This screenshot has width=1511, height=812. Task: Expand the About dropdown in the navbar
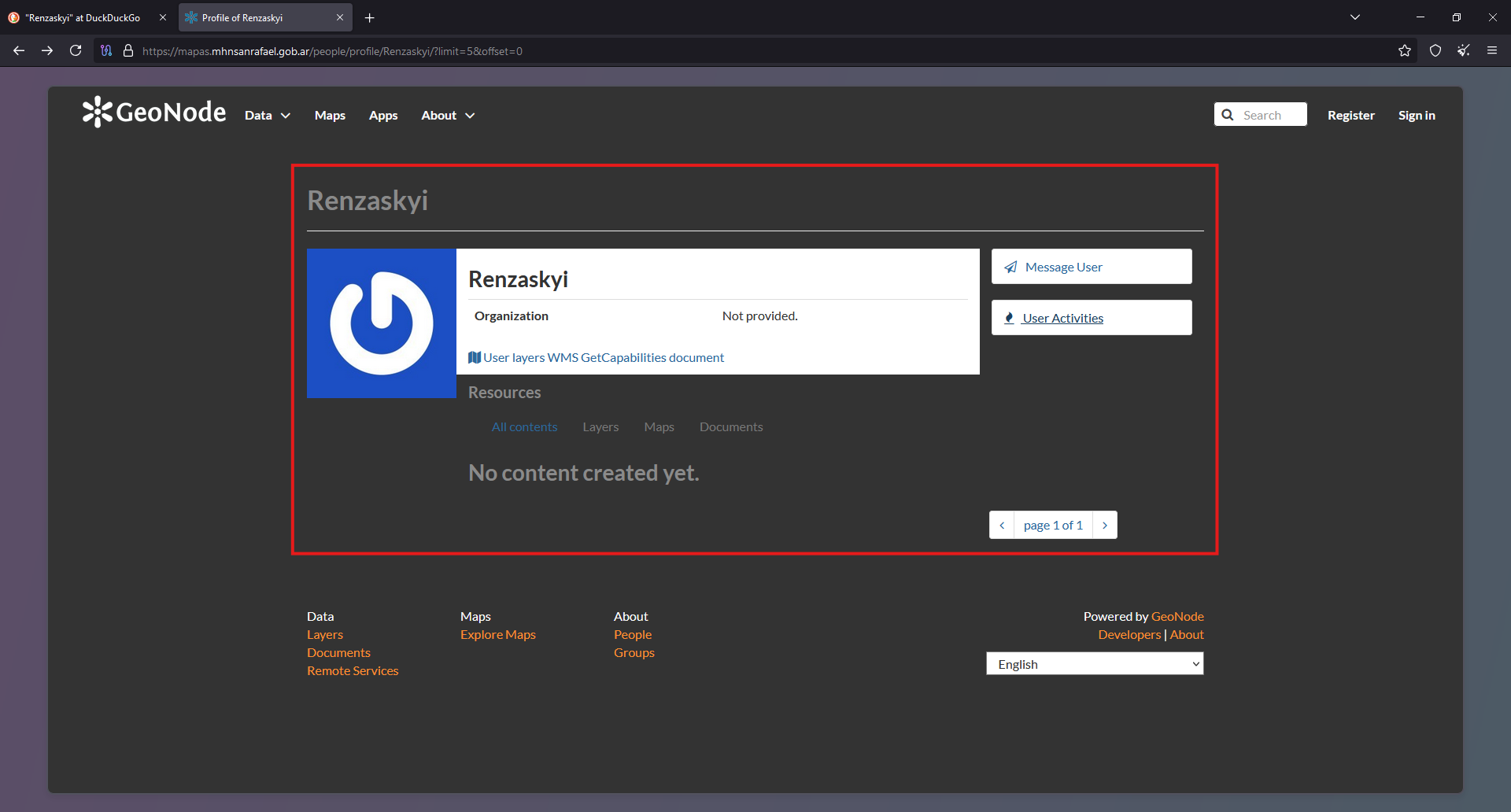448,116
